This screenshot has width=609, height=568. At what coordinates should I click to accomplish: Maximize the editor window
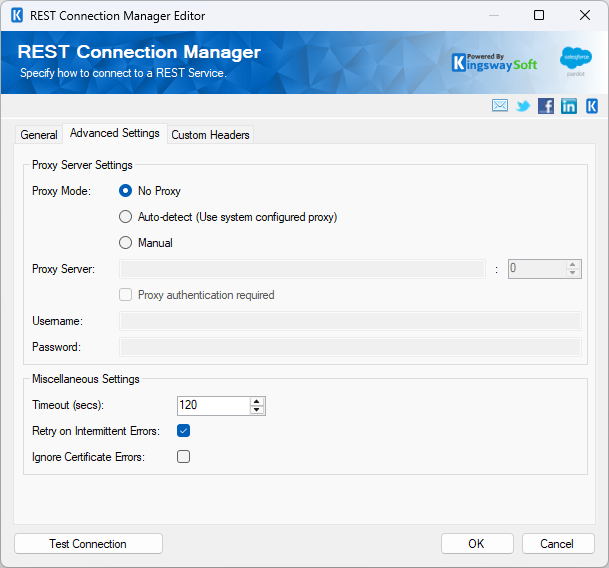(x=539, y=16)
